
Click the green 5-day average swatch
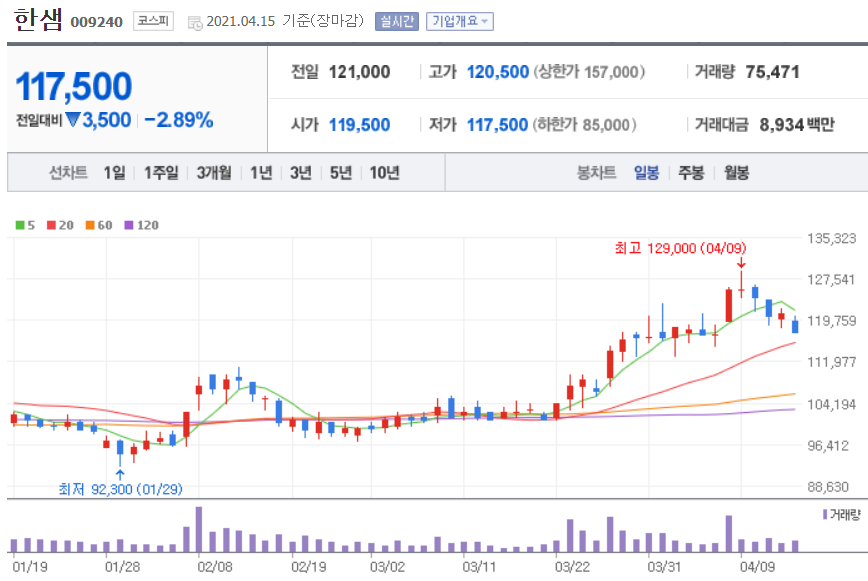click(x=20, y=225)
